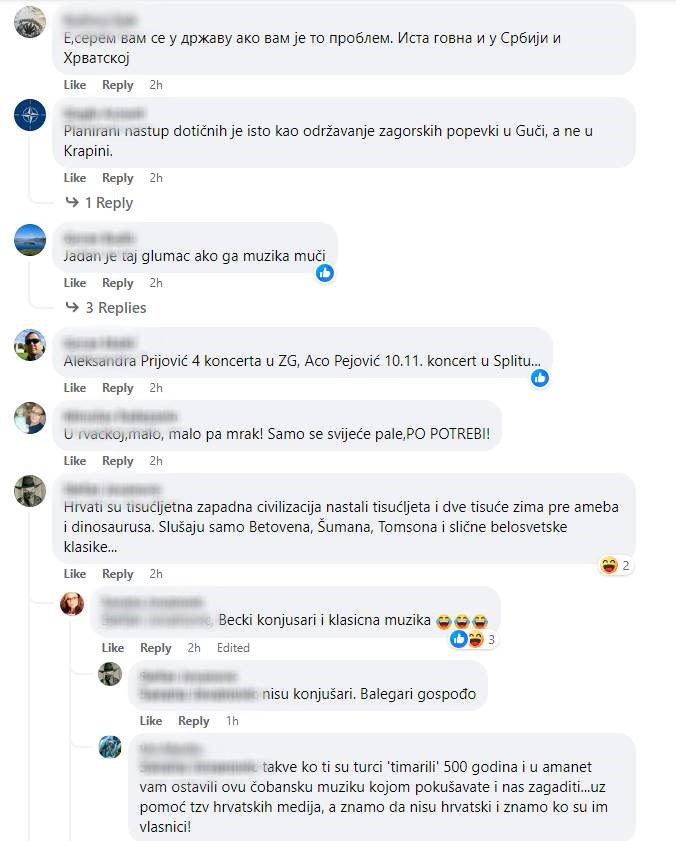This screenshot has width=676, height=841.
Task: Click the 2h timestamp on the Hrvati tisućljetna comment
Action: tap(156, 574)
